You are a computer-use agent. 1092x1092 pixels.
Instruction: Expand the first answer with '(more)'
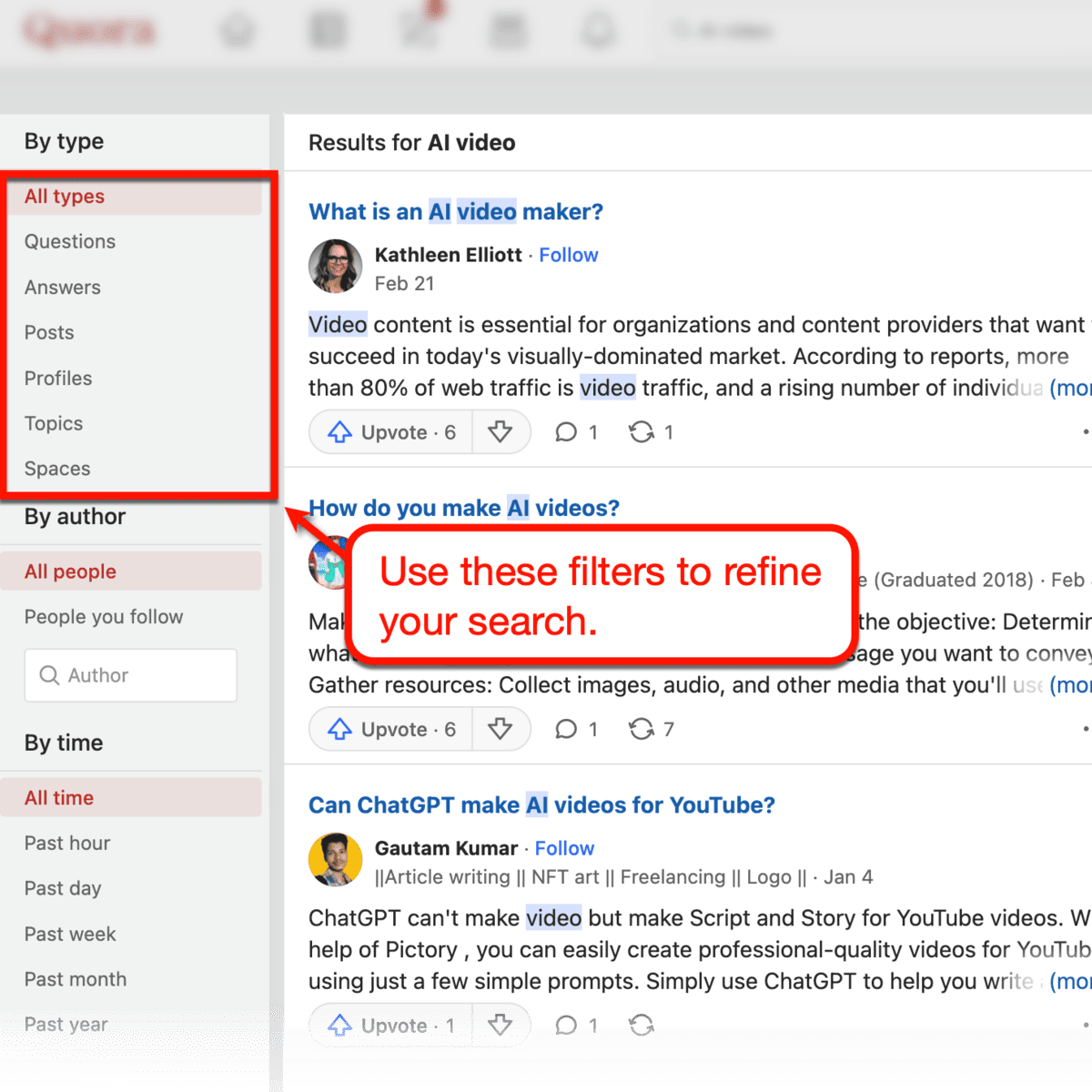1072,388
